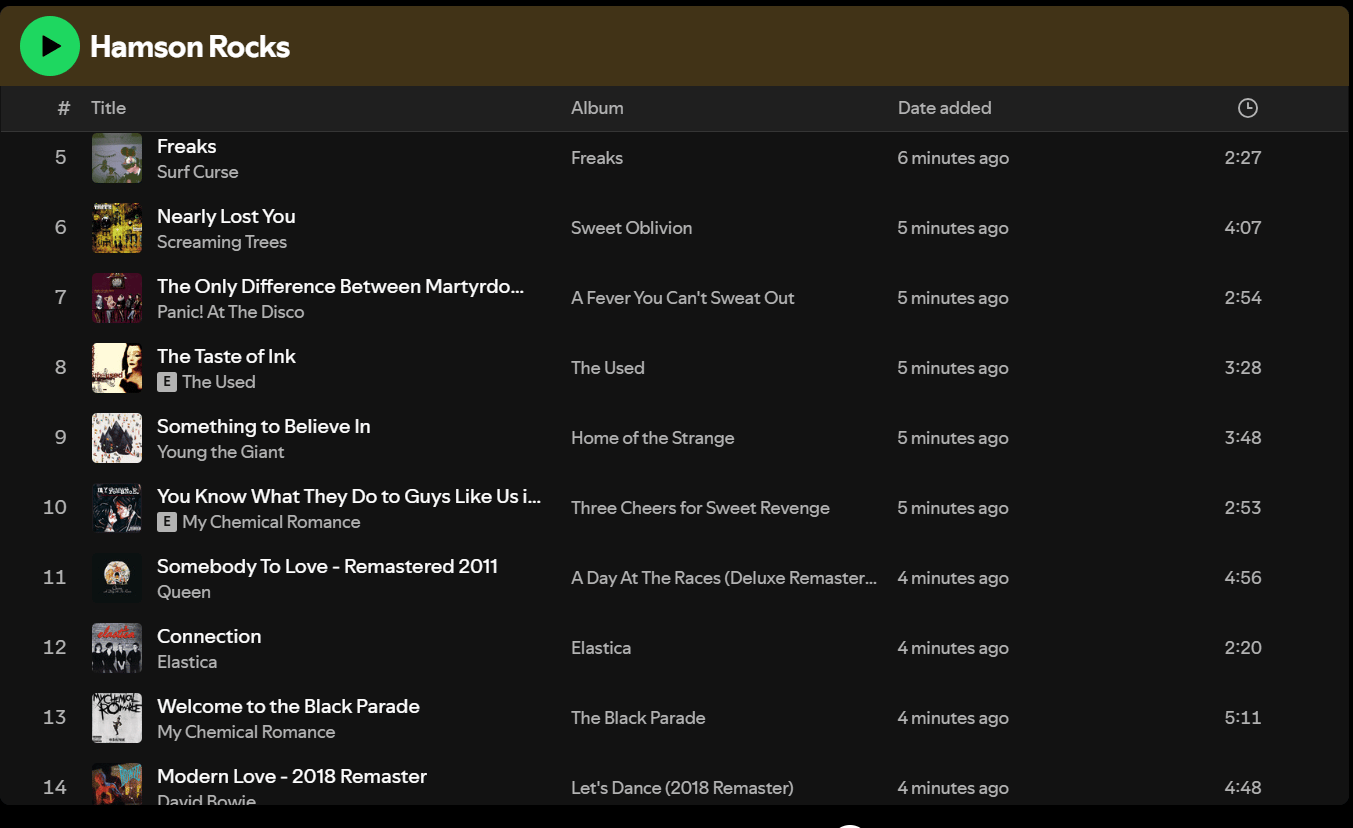Image resolution: width=1353 pixels, height=828 pixels.
Task: Open My Chemical Romance artist on track 13
Action: [x=246, y=732]
